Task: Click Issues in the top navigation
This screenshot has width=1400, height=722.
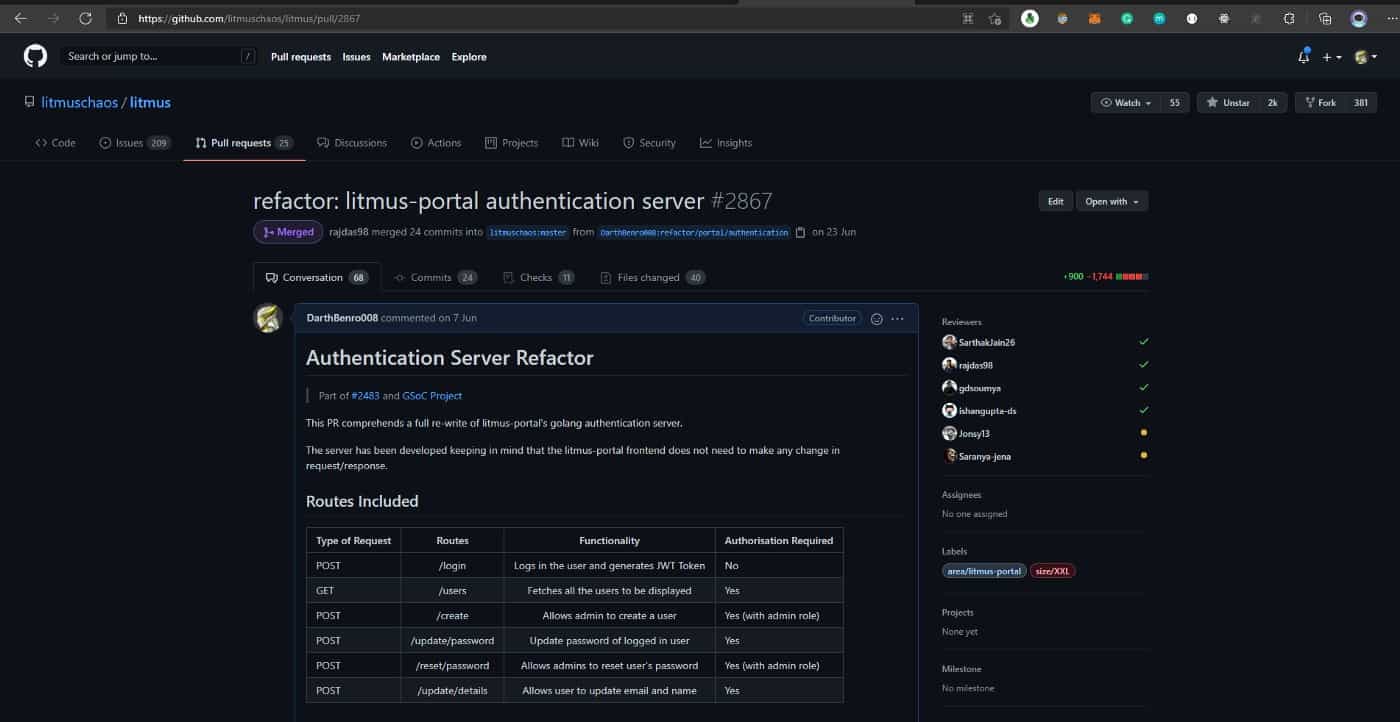Action: [x=357, y=57]
